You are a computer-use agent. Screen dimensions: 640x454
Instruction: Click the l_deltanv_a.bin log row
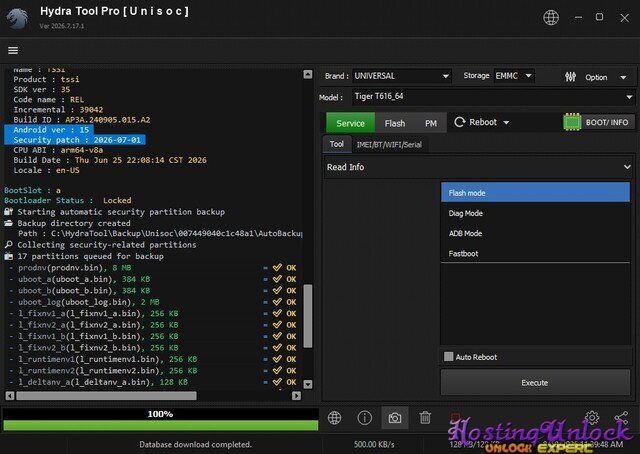(153, 382)
